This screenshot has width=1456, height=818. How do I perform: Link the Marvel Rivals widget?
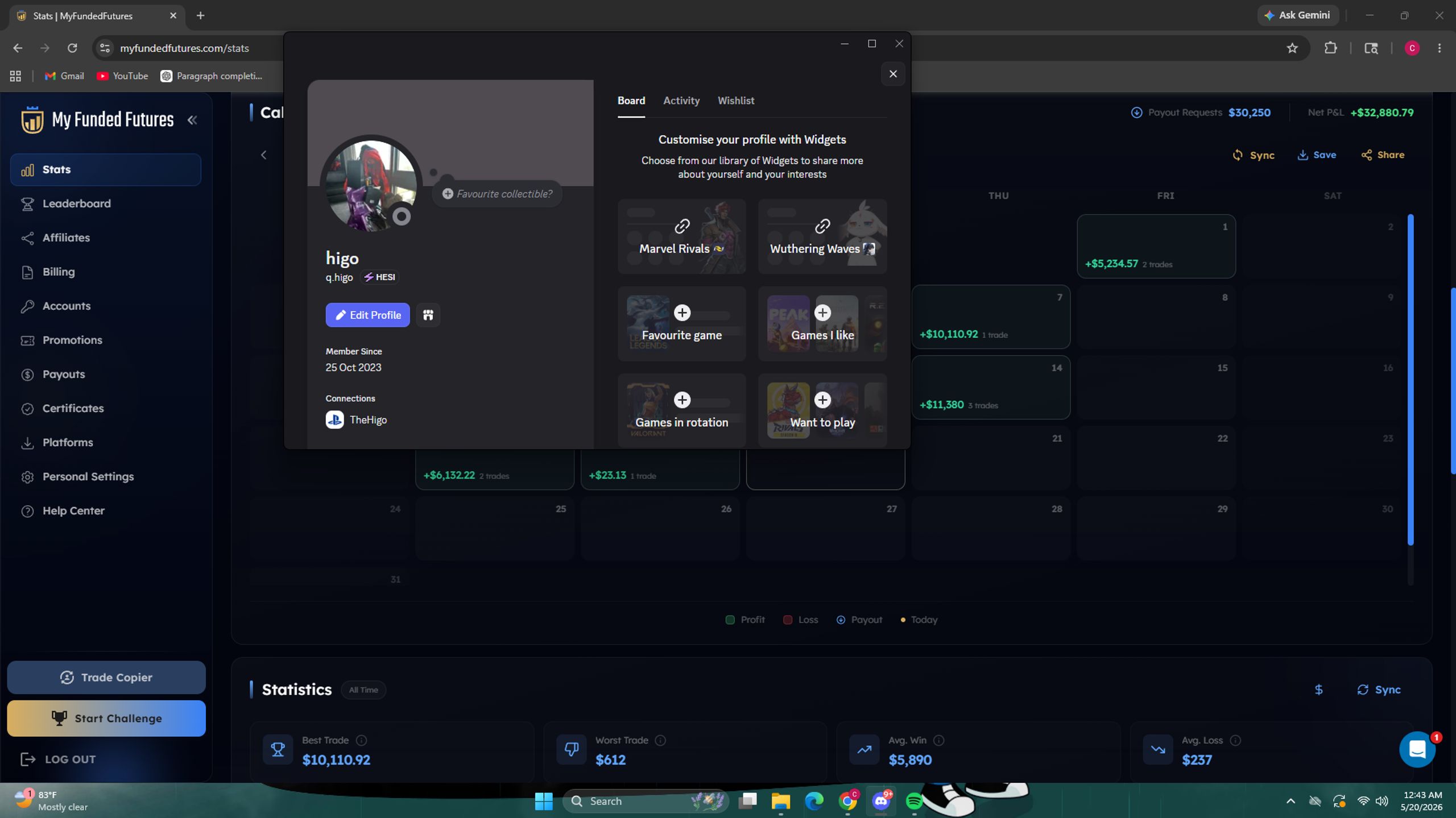pos(682,236)
